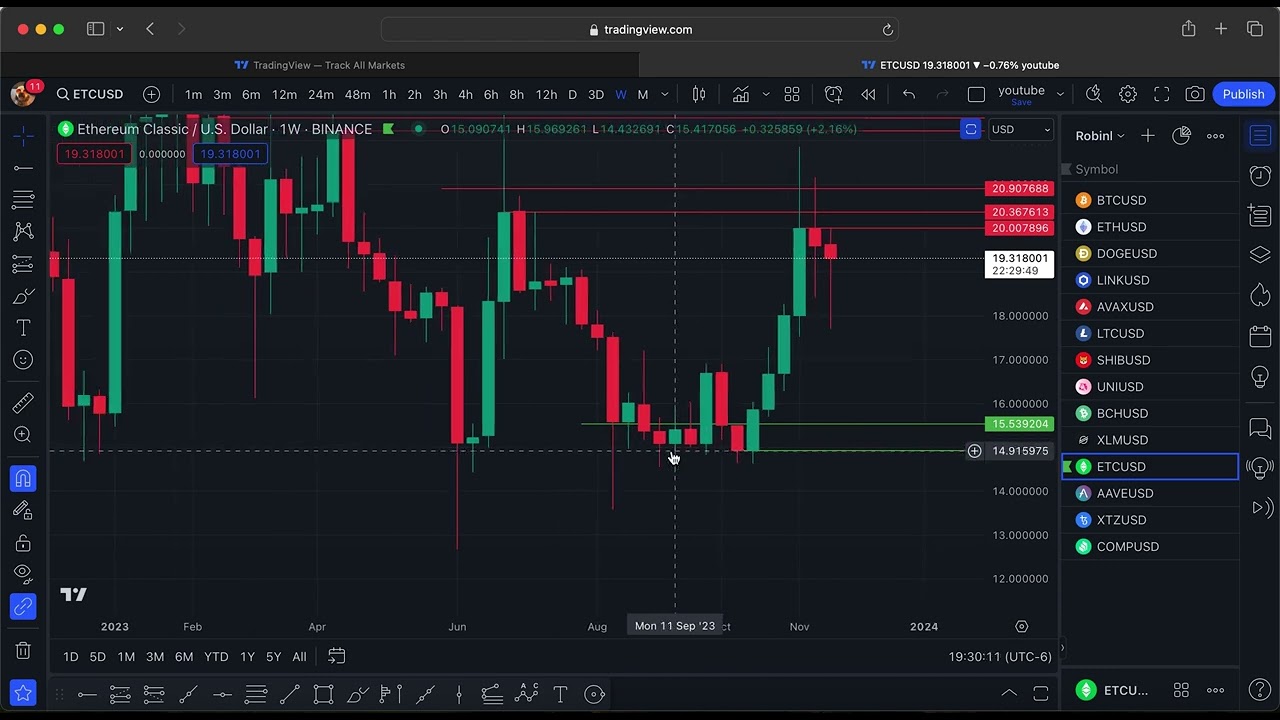The width and height of the screenshot is (1280, 720).
Task: Collapse the bottom panel chevron
Action: (1009, 693)
